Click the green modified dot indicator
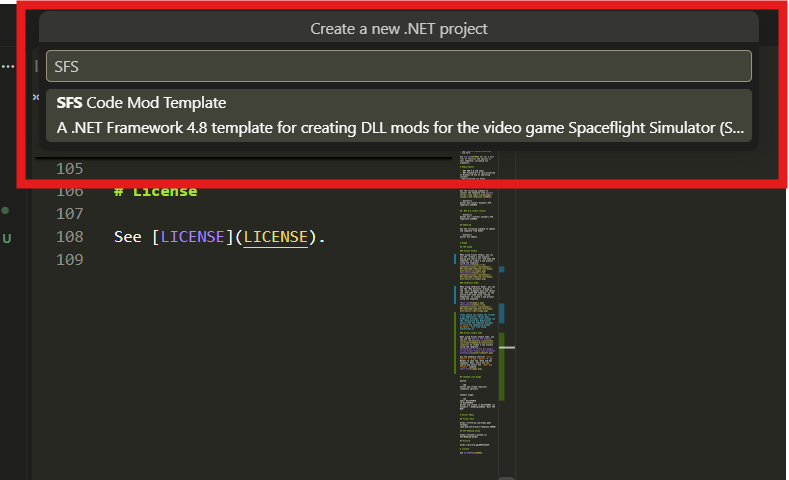This screenshot has height=480, width=789. click(x=5, y=210)
